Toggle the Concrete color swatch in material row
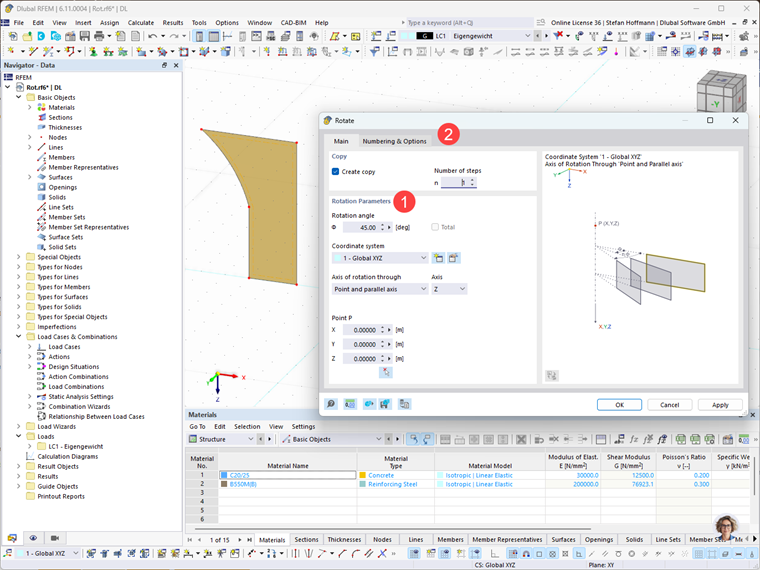The height and width of the screenshot is (570, 760). [x=363, y=475]
